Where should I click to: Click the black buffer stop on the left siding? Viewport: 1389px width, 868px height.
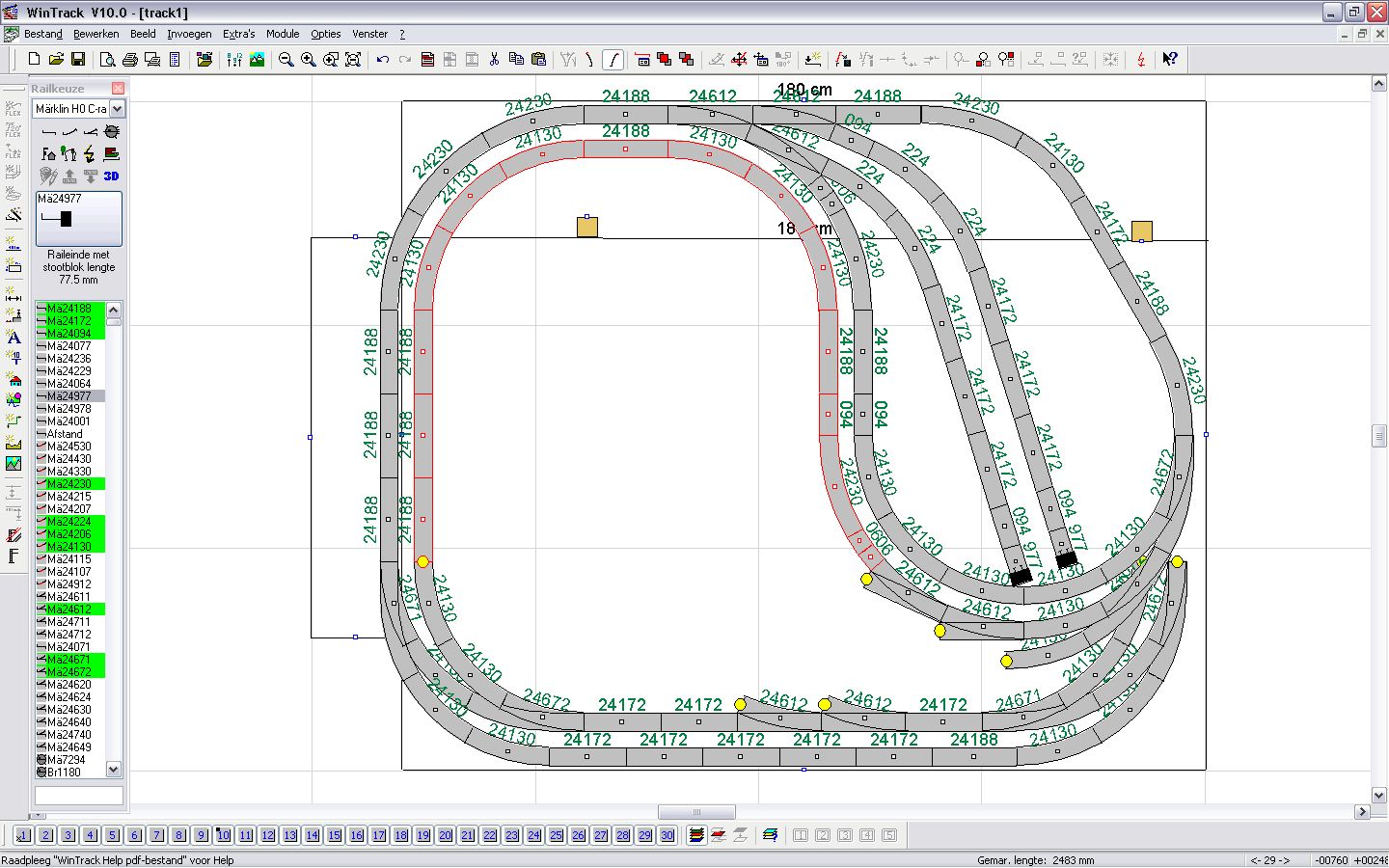coord(1021,577)
